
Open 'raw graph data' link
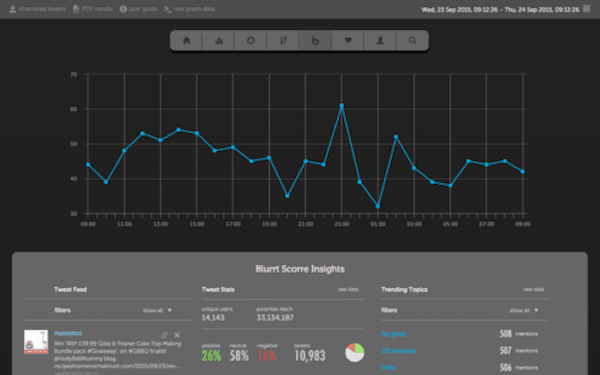click(189, 9)
